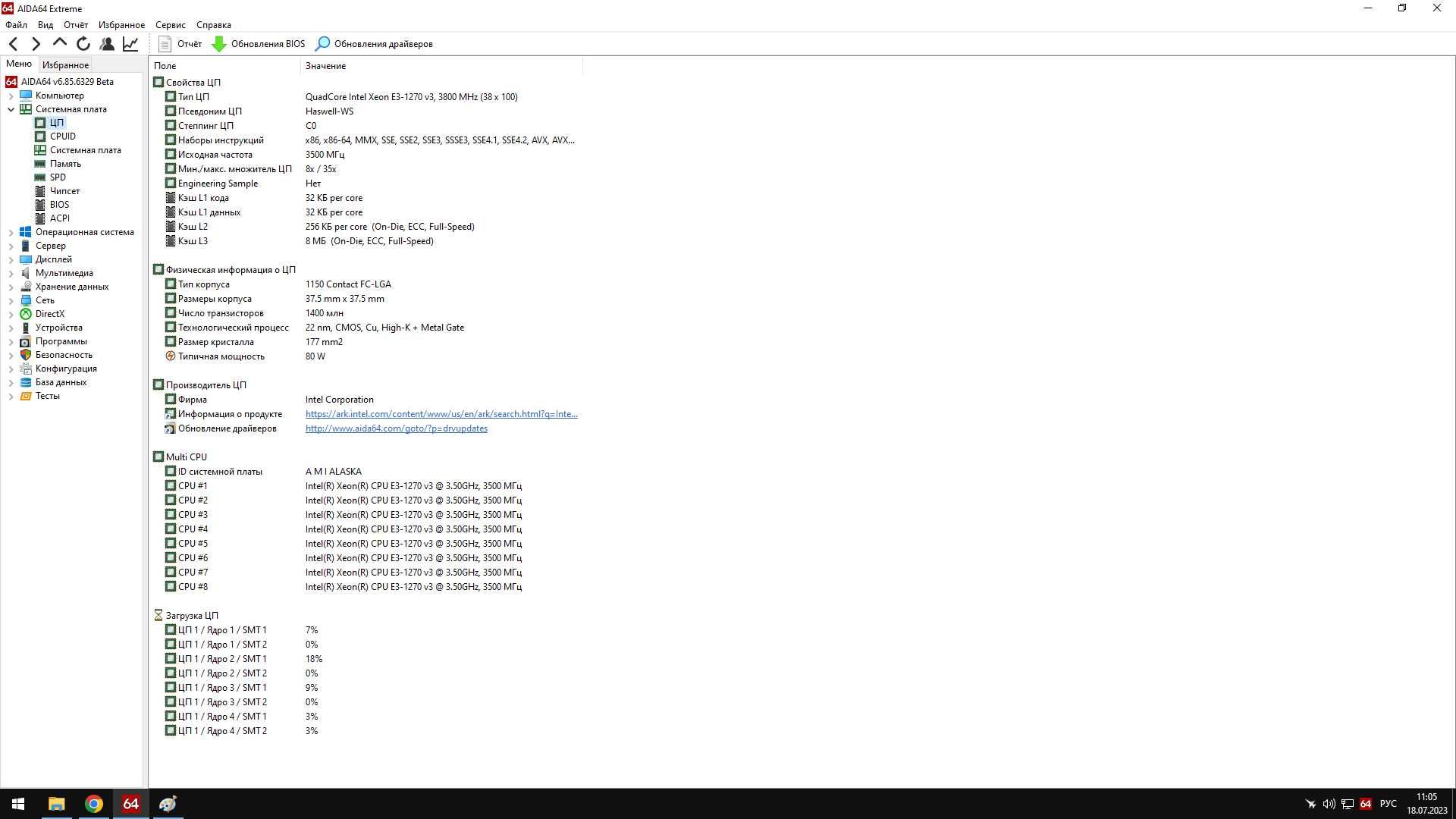Go forward with the right arrow toolbar icon
Viewport: 1456px width, 819px height.
36,44
